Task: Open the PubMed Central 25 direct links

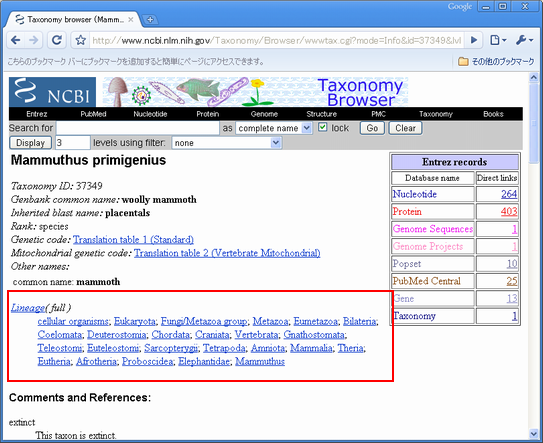Action: [512, 281]
